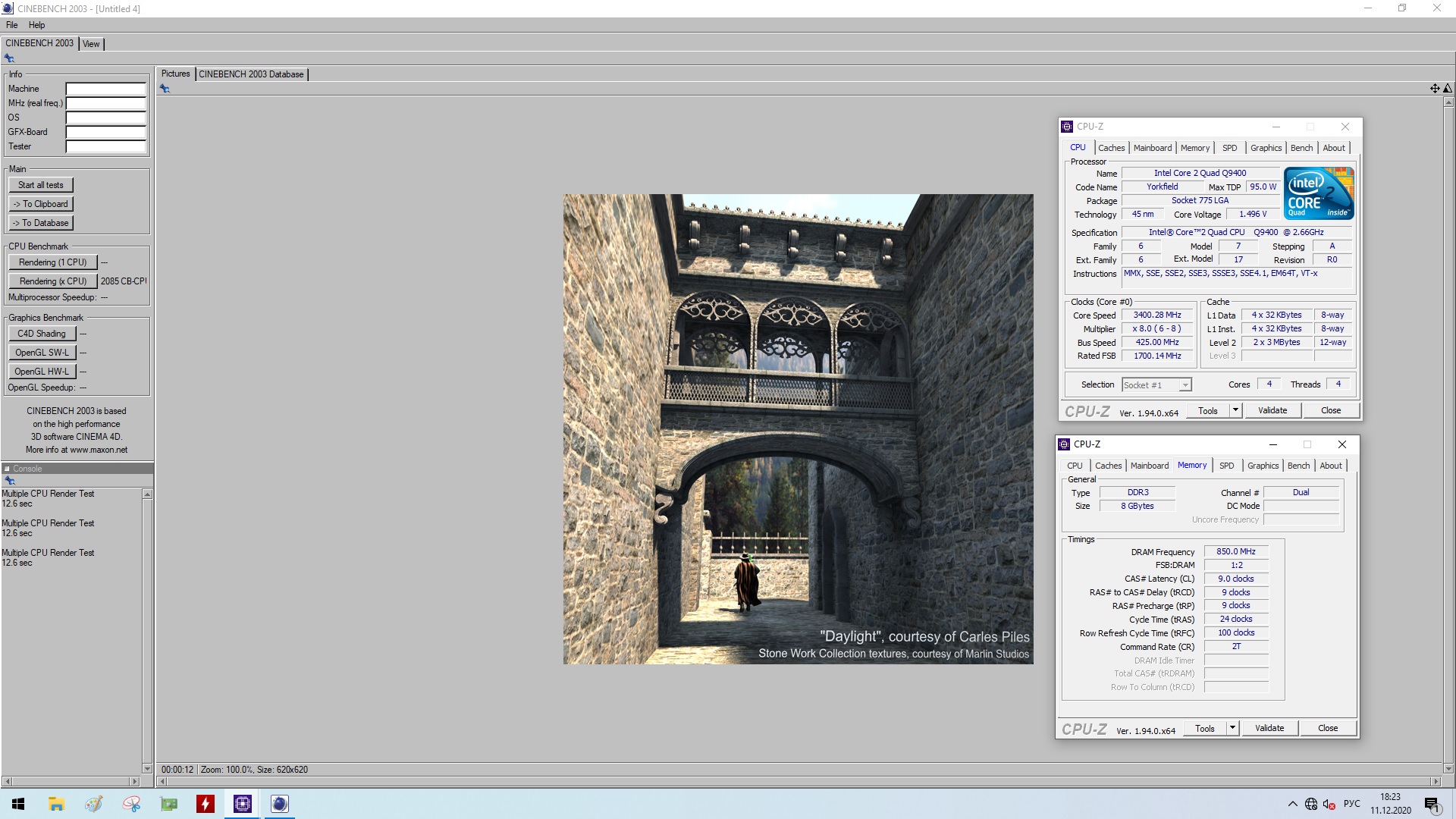Run Rendering (1 CPU) benchmark

click(53, 262)
